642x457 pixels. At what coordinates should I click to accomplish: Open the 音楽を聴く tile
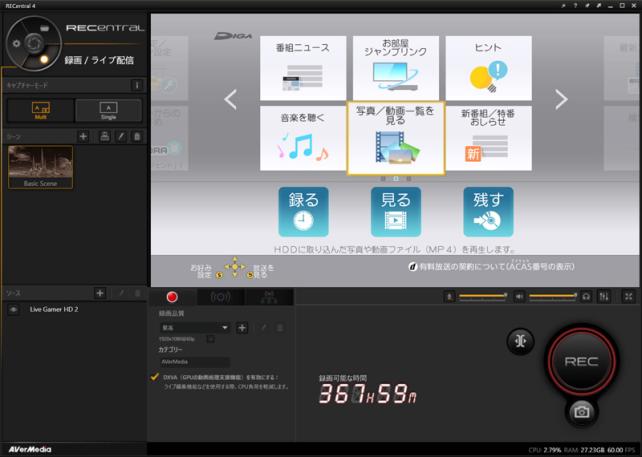[303, 138]
